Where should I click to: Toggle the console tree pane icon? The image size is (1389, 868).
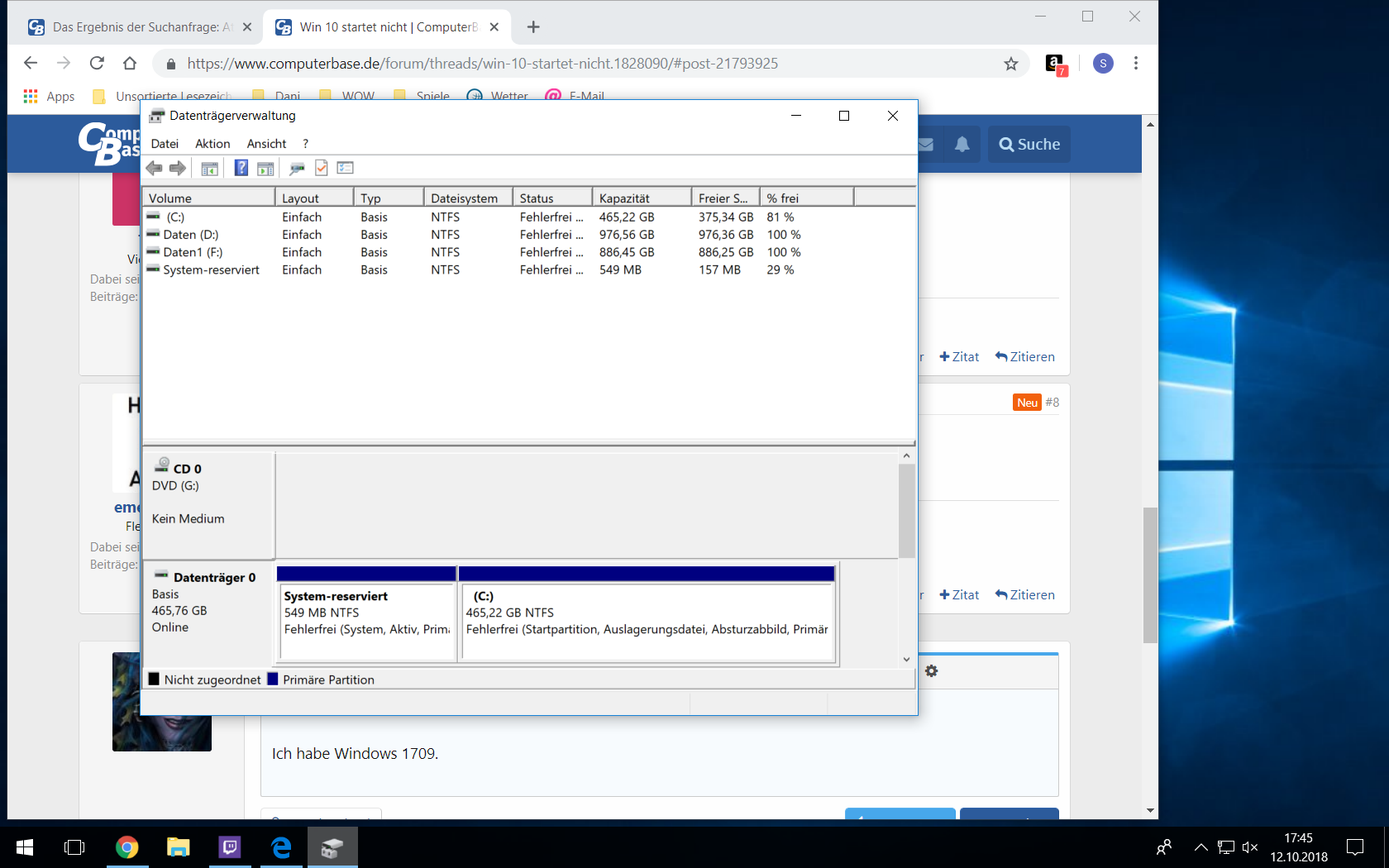coord(209,168)
